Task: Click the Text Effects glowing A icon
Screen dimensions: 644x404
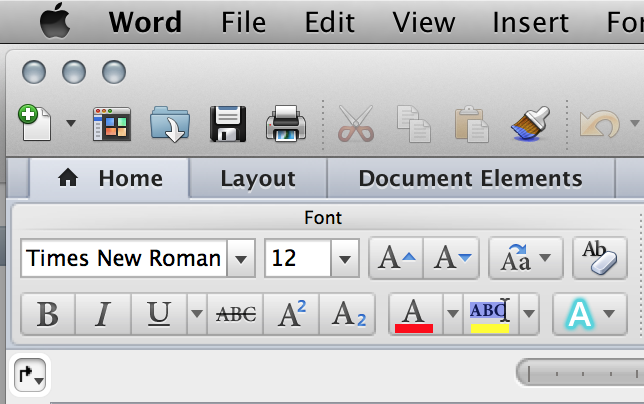Action: (x=579, y=314)
